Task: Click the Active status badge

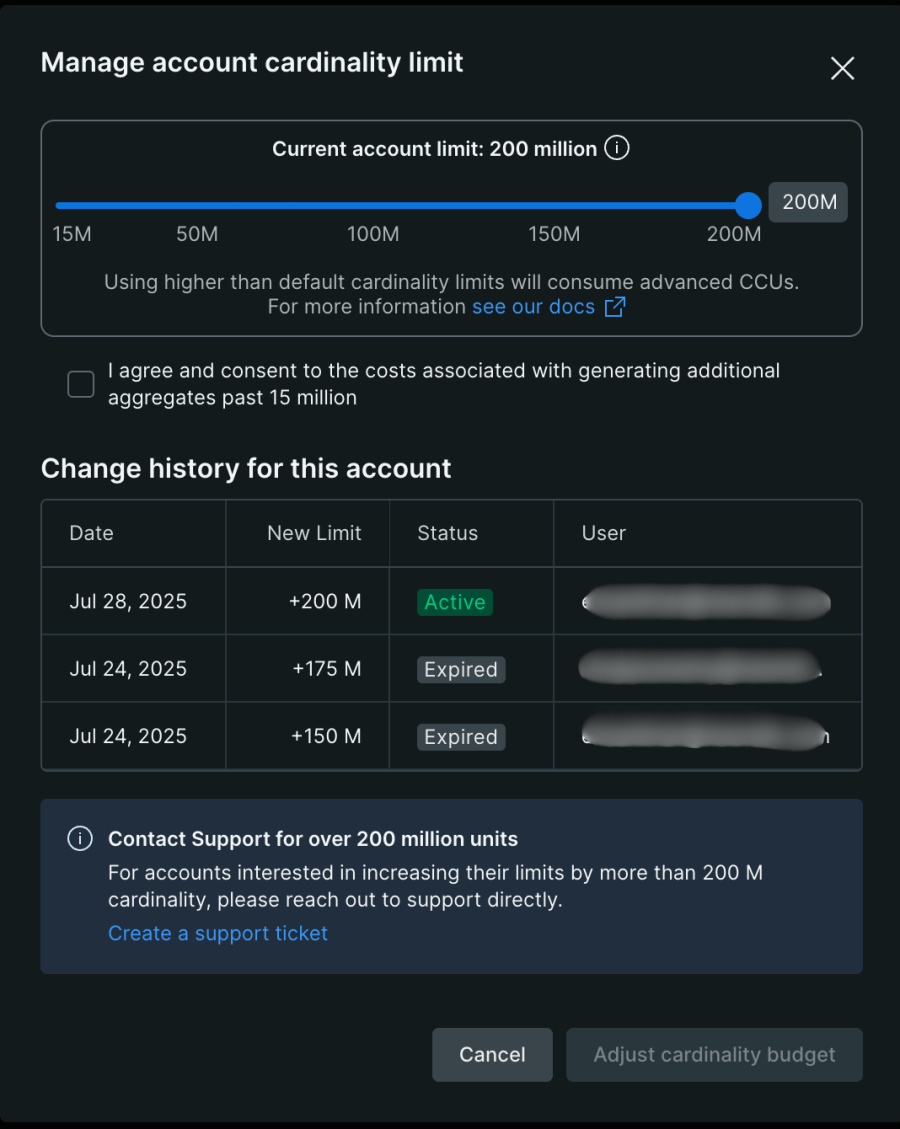Action: click(x=454, y=602)
